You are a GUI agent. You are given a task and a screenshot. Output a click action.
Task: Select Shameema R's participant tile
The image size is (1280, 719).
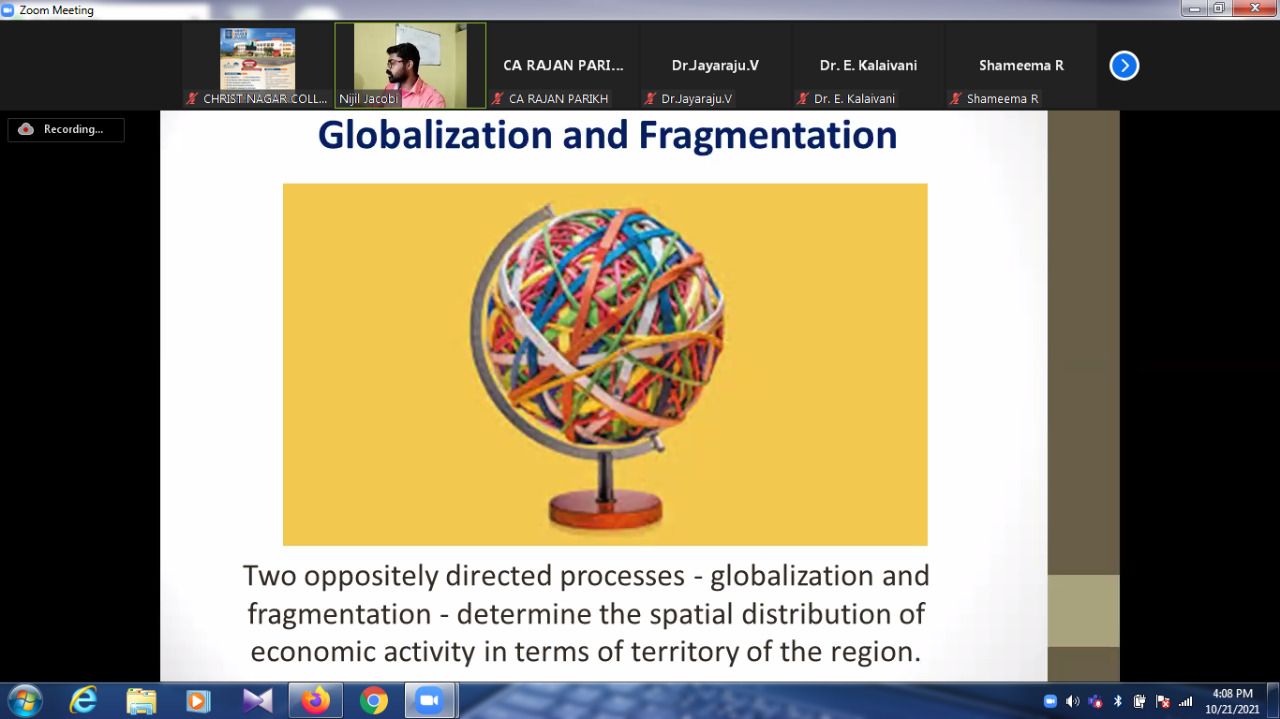(x=1020, y=66)
